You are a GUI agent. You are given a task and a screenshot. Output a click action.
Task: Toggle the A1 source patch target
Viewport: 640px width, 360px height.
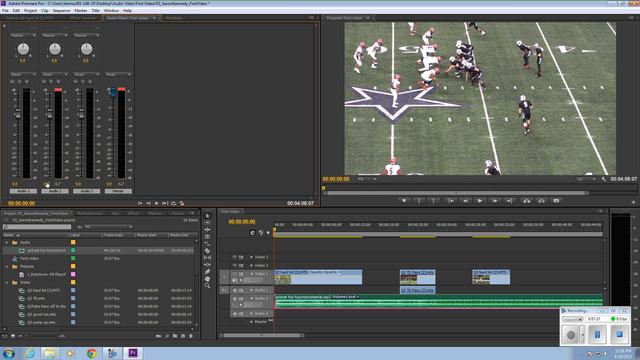click(x=224, y=290)
